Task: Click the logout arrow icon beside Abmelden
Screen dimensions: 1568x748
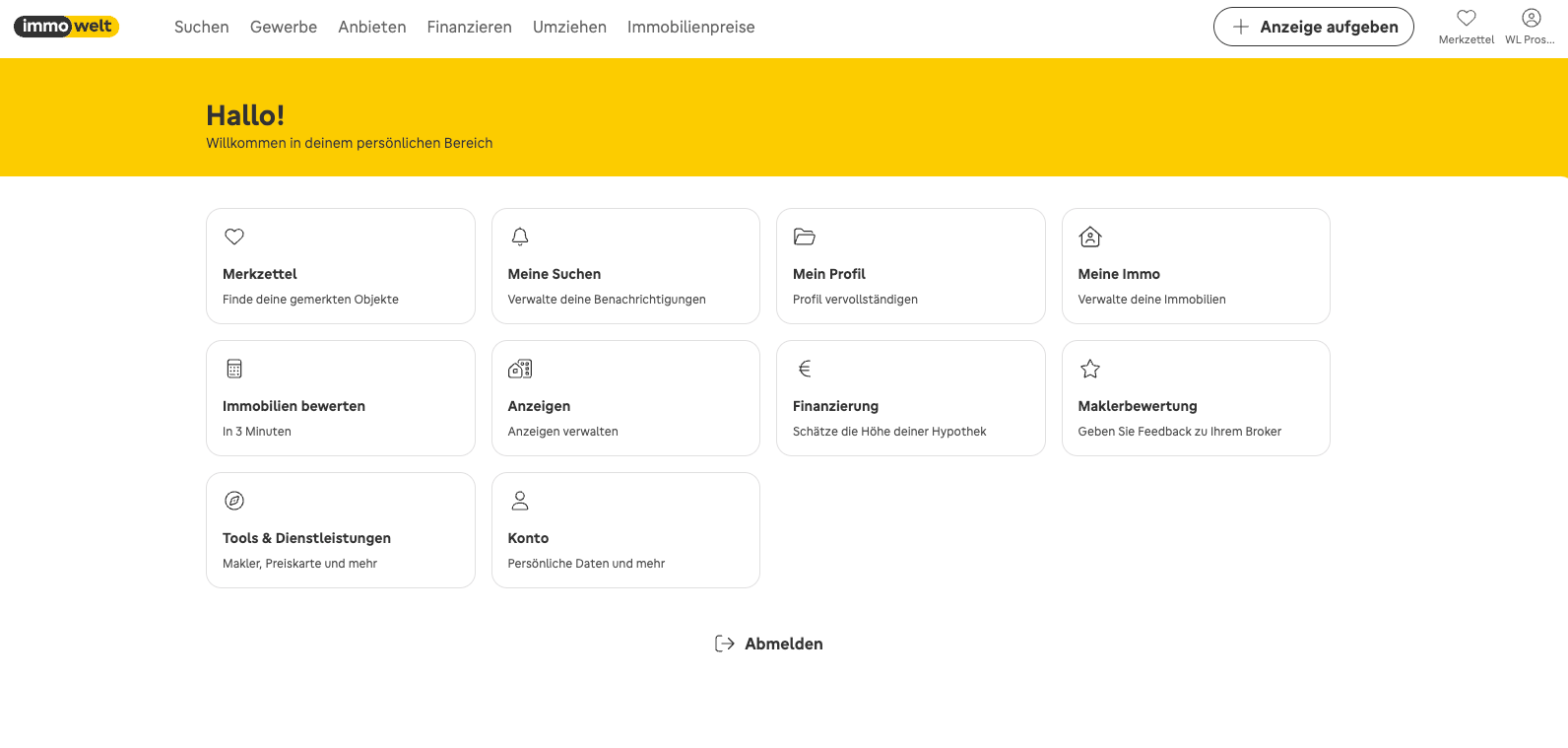Action: coord(725,644)
